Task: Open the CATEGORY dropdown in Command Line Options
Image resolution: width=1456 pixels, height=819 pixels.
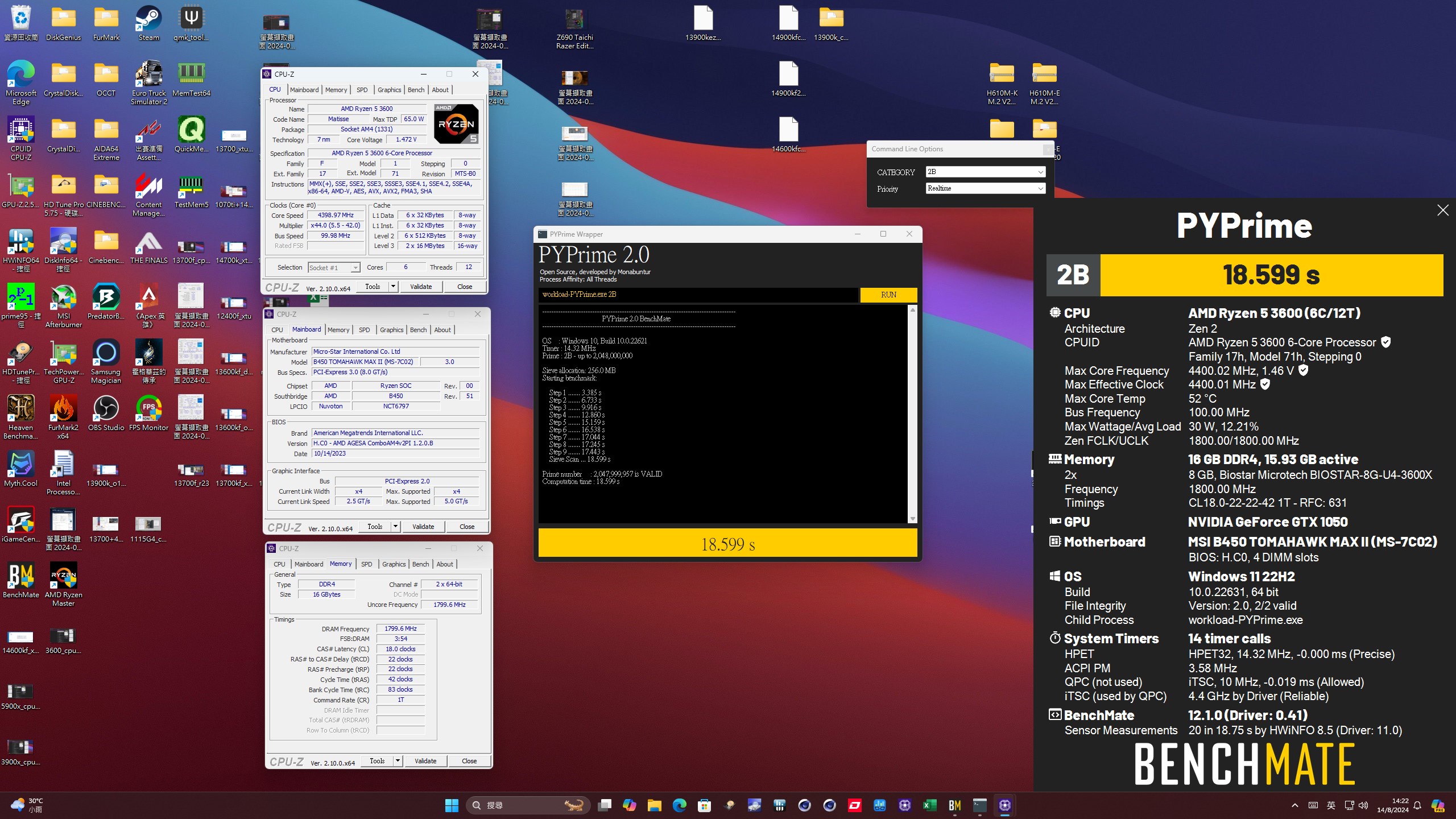Action: [x=985, y=172]
